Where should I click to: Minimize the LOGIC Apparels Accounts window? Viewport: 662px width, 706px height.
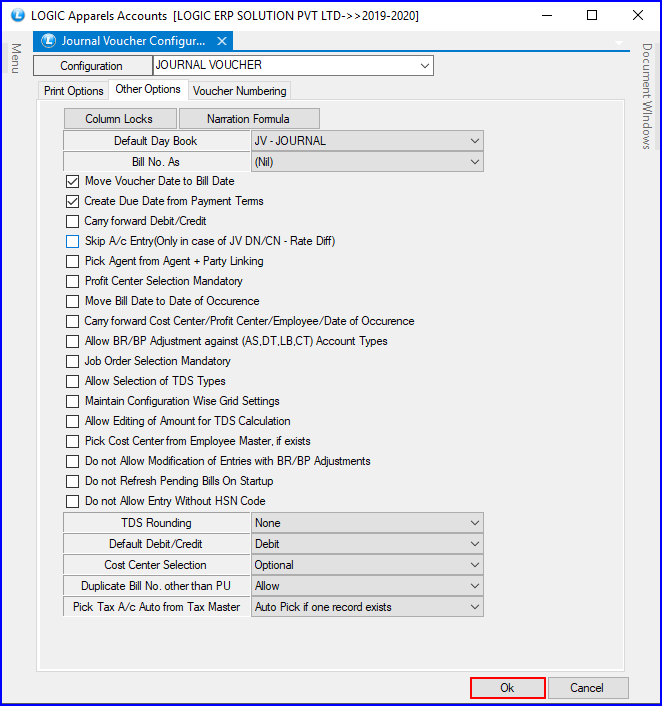(547, 15)
